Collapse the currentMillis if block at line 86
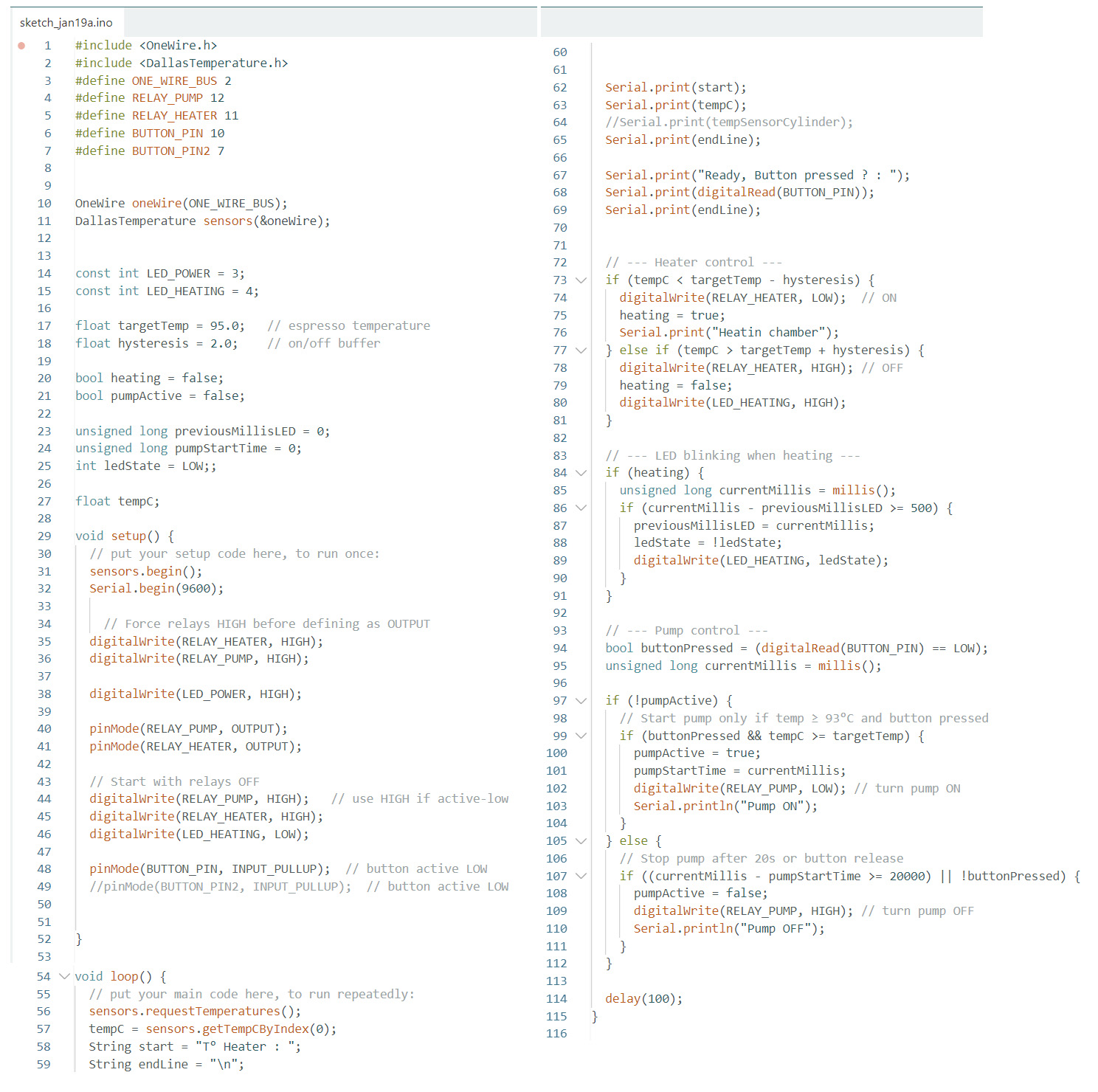The width and height of the screenshot is (1098, 1092). click(581, 508)
